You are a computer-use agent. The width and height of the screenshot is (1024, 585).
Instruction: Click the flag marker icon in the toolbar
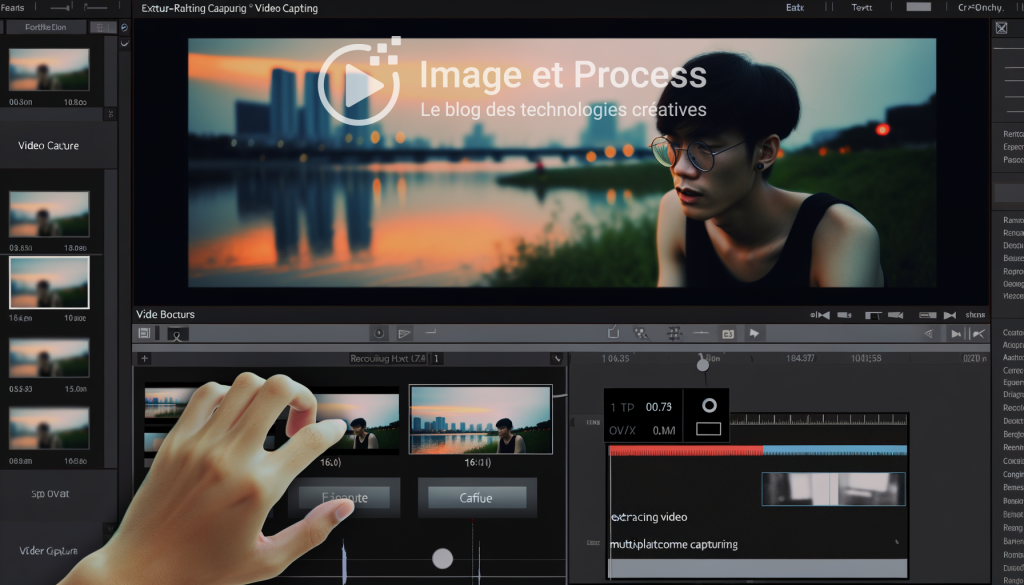point(405,333)
